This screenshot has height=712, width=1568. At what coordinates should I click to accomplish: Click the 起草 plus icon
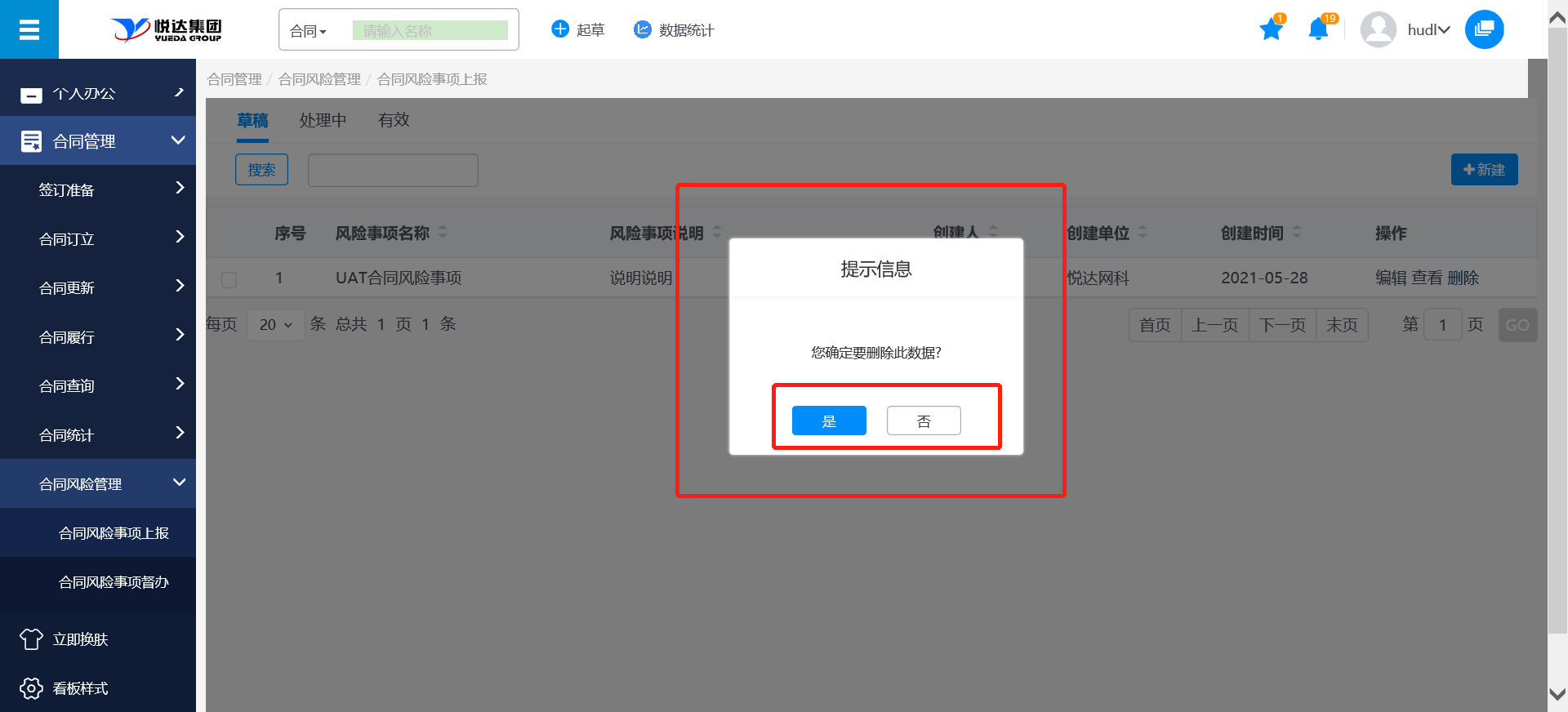point(560,30)
